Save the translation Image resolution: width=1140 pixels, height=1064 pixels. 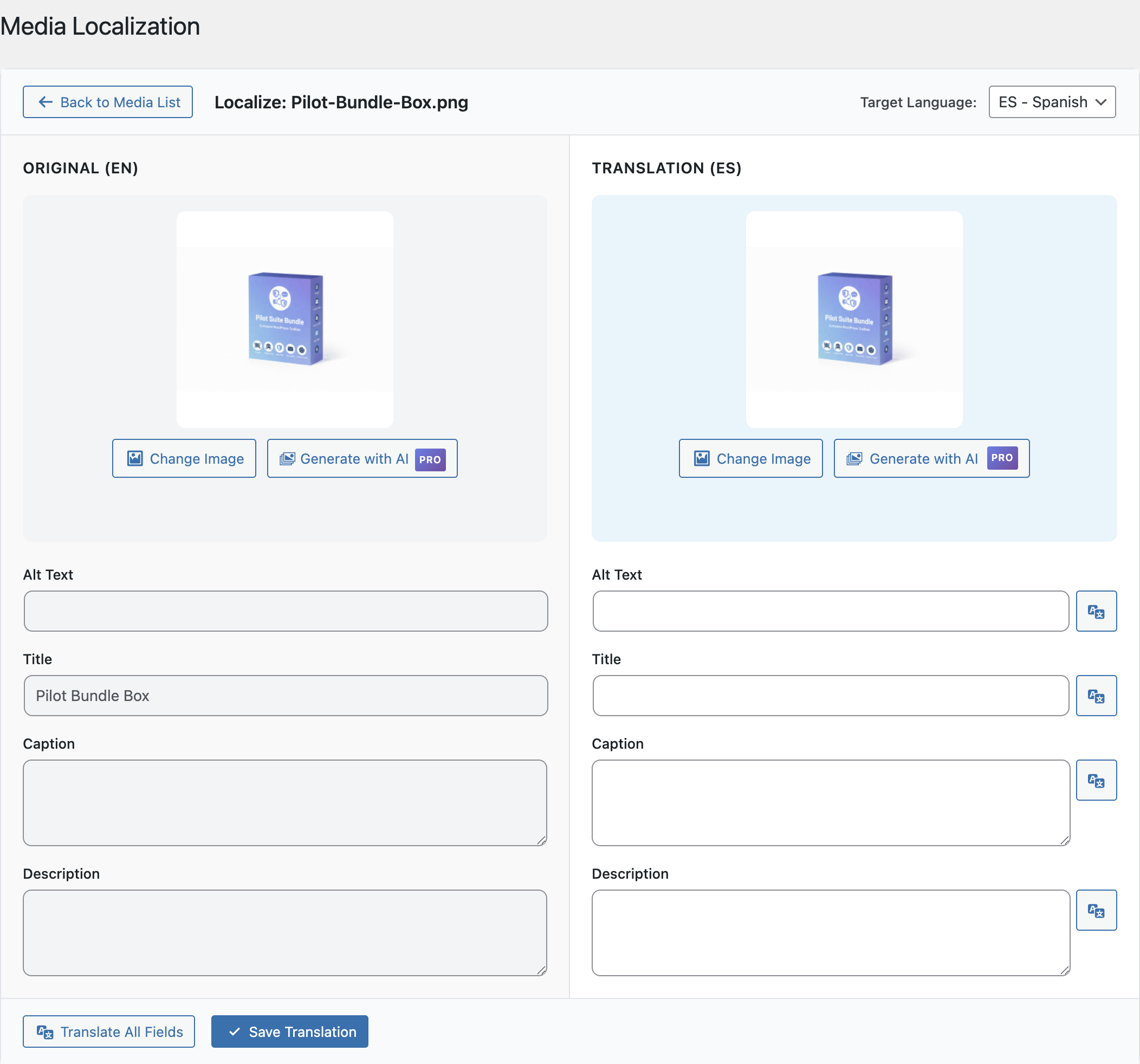point(289,1031)
